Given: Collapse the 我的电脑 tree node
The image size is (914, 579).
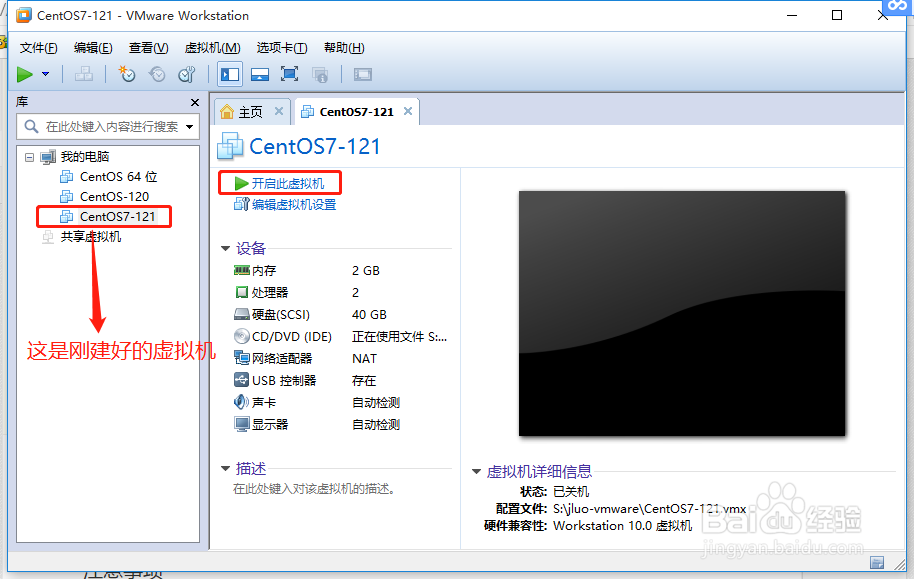Looking at the screenshot, I should 30,157.
